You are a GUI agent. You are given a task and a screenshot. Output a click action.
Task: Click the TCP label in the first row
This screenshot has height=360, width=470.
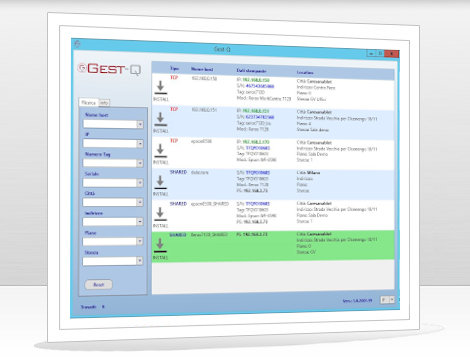[174, 77]
